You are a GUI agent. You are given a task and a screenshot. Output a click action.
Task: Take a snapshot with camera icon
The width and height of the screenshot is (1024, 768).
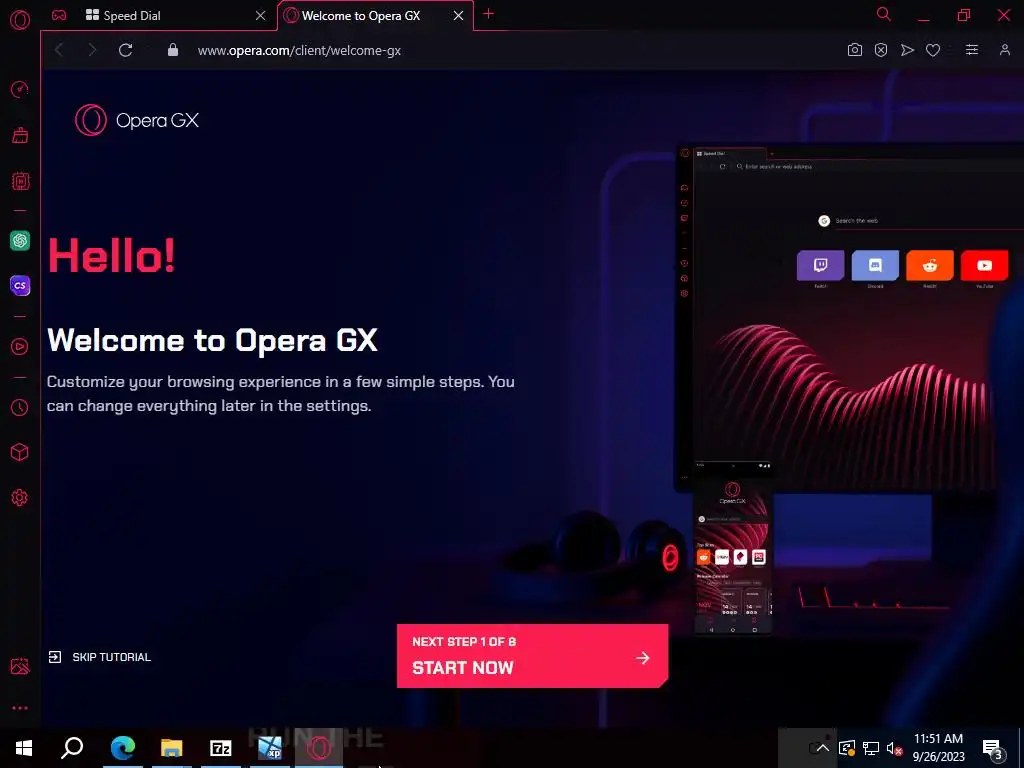pyautogui.click(x=855, y=50)
